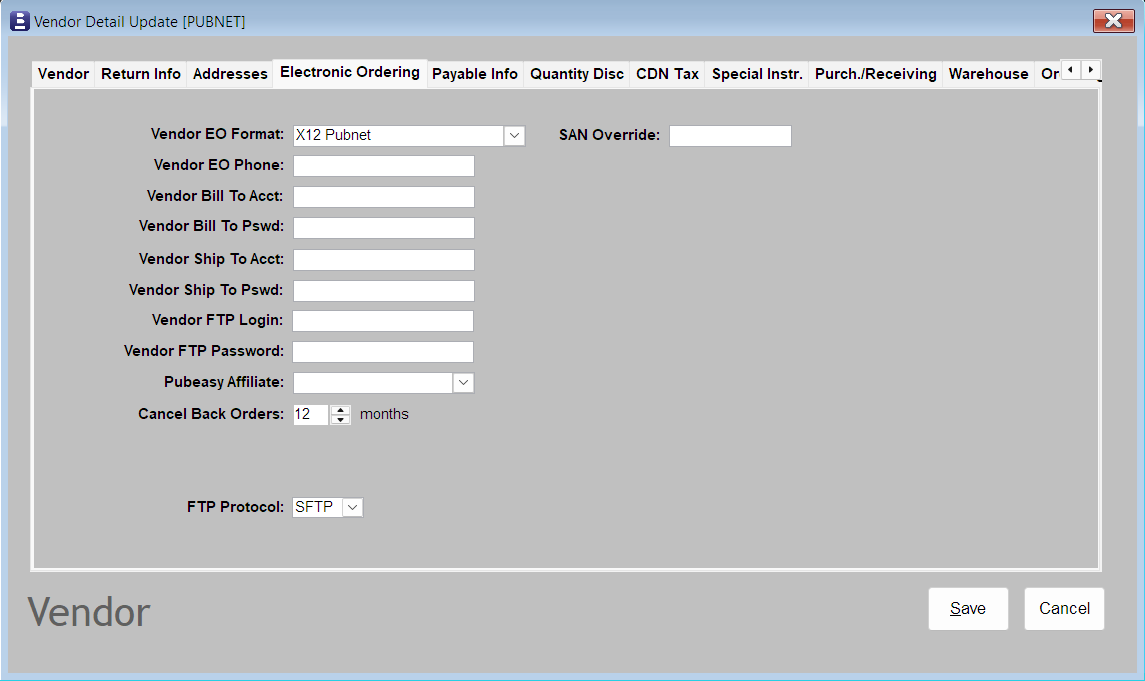Open the Return Info tab
Screen dimensions: 1145x681
[x=140, y=72]
